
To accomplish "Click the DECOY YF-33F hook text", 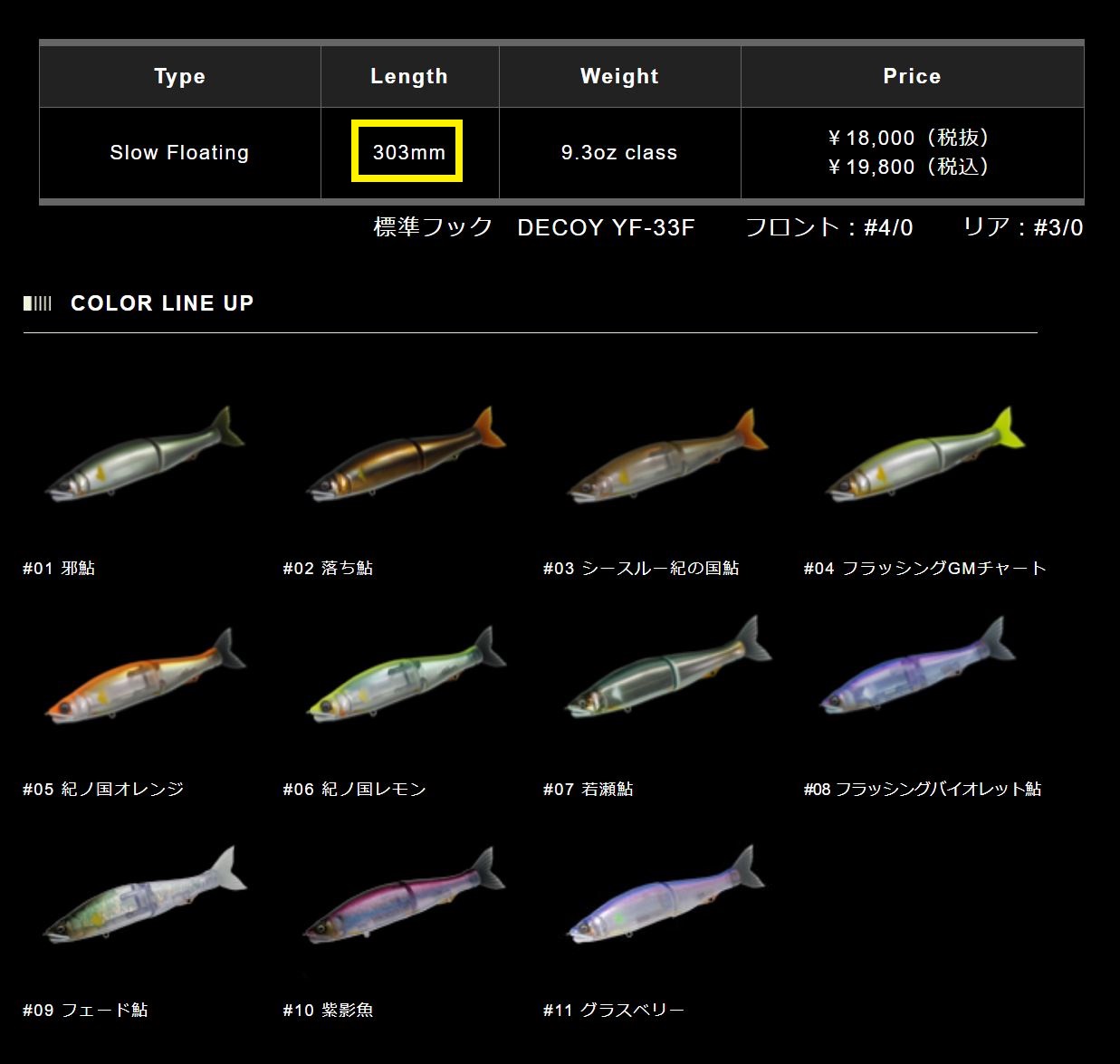I will pyautogui.click(x=606, y=227).
